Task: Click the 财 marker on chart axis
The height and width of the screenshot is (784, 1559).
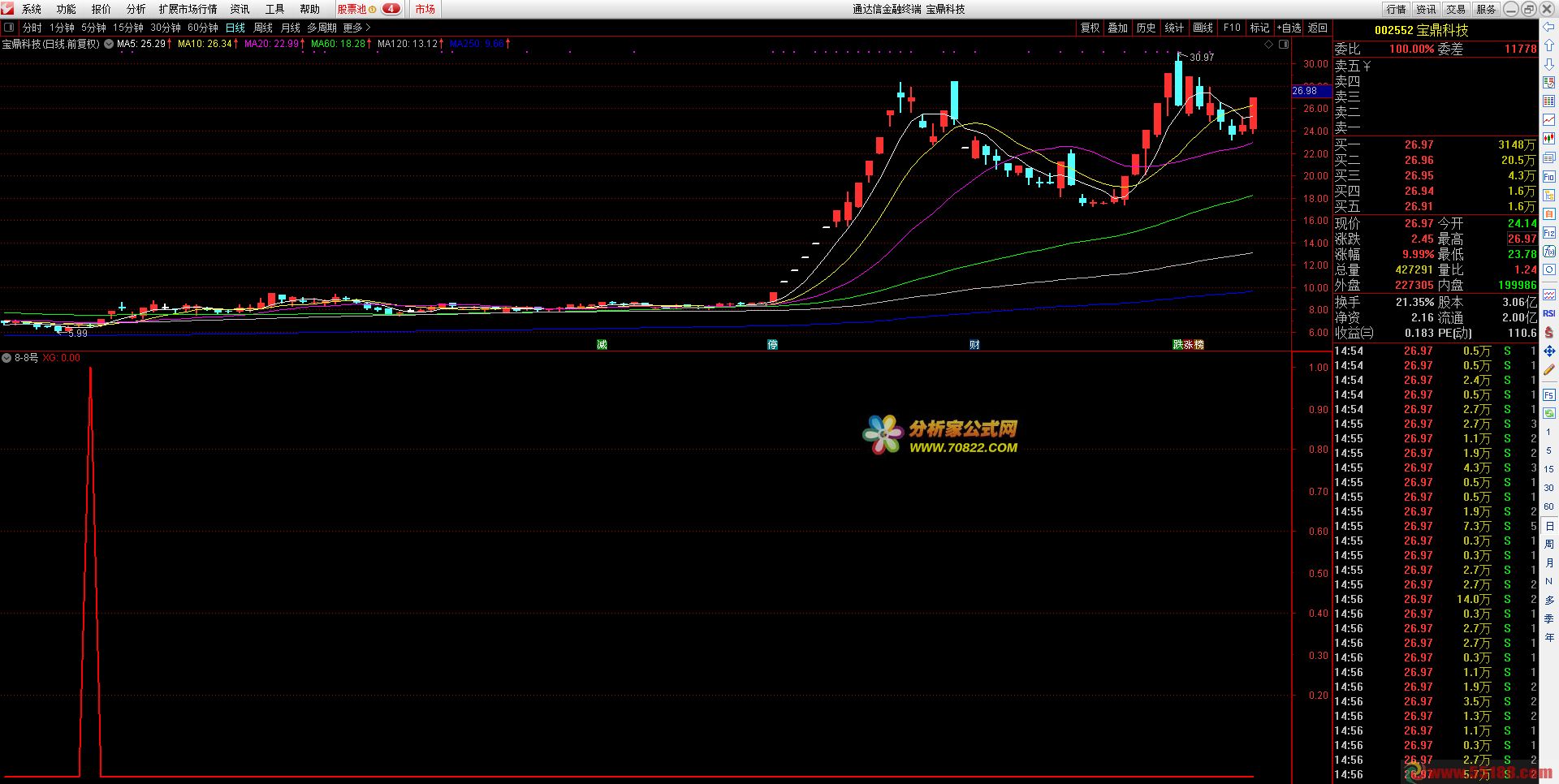Action: click(974, 345)
